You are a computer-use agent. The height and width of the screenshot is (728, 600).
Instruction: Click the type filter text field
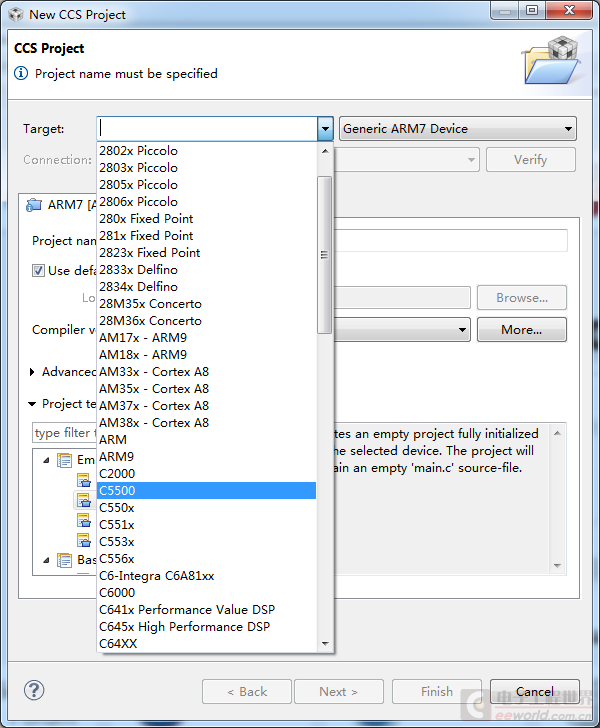pyautogui.click(x=65, y=433)
